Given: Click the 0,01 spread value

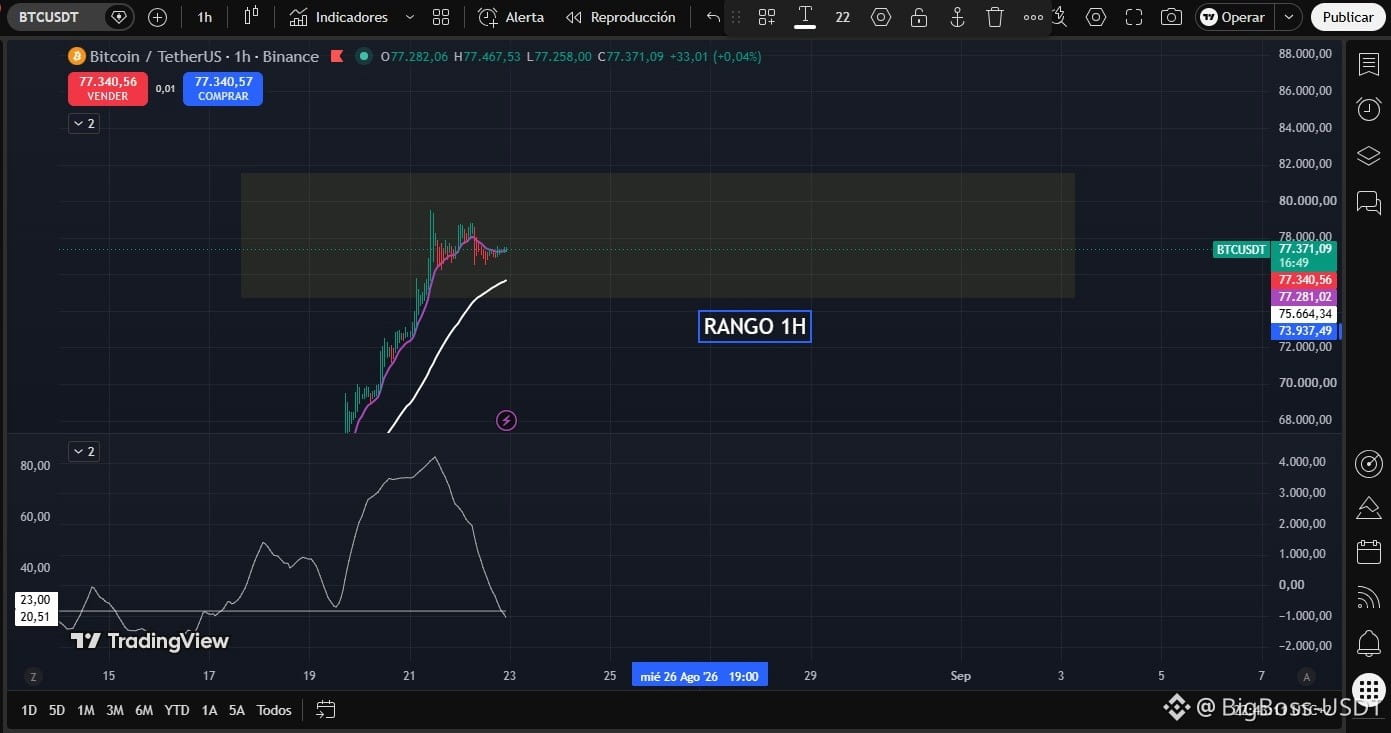Looking at the screenshot, I should [x=165, y=89].
